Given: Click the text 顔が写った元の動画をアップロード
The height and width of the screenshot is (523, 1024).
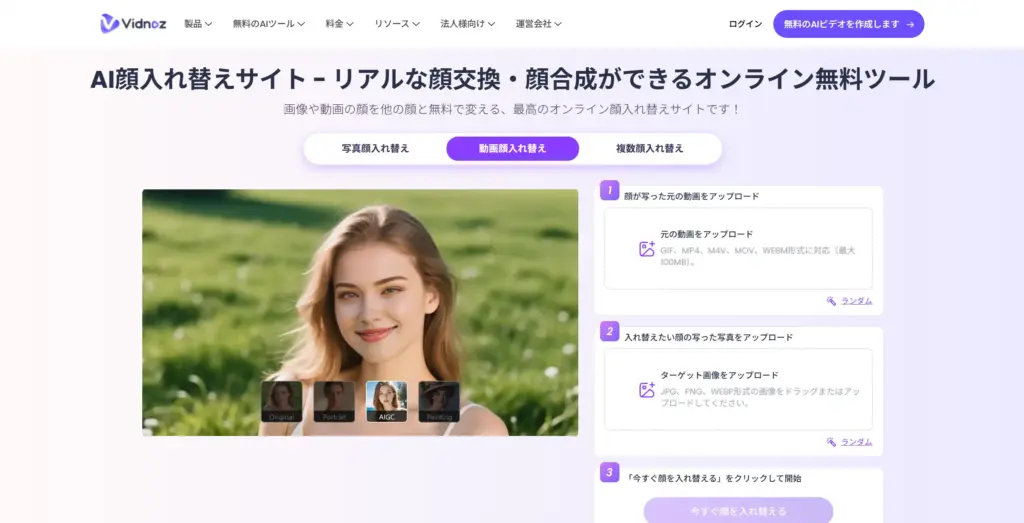Looking at the screenshot, I should coord(692,196).
